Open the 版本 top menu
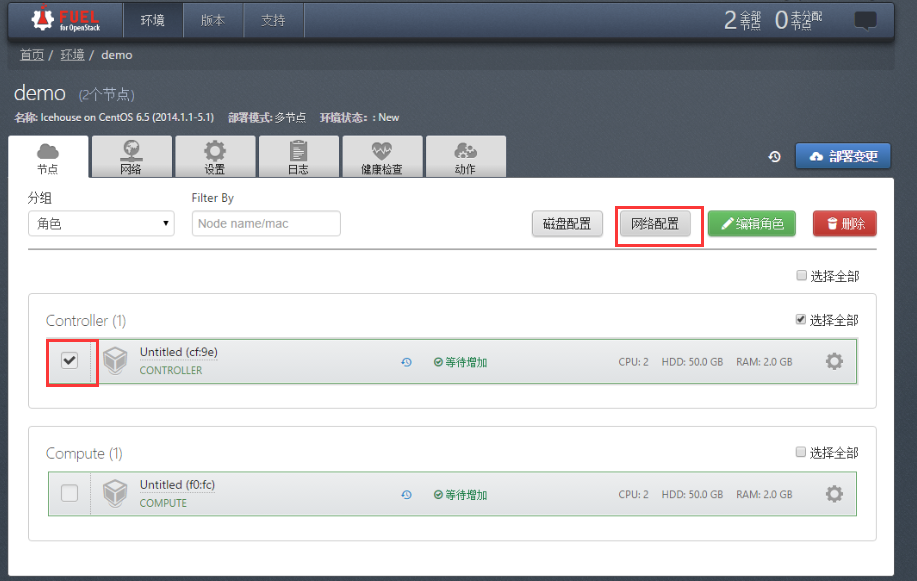The image size is (917, 581). point(213,20)
